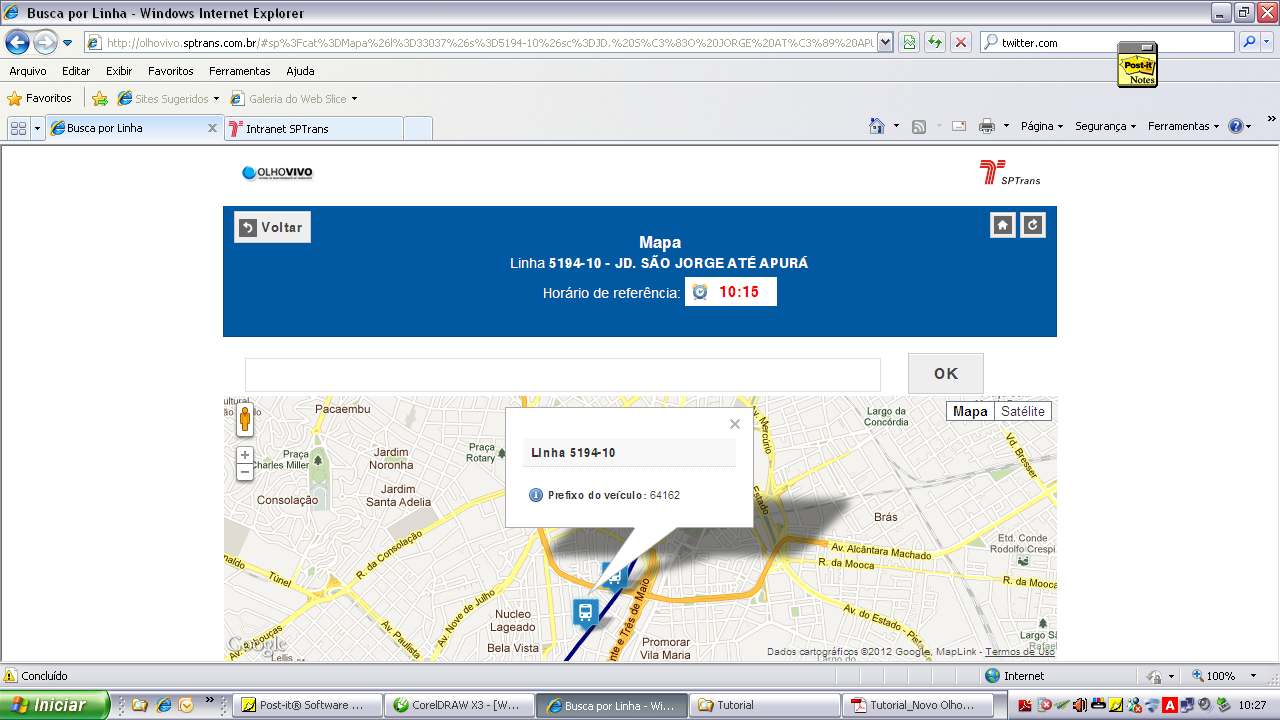The height and width of the screenshot is (720, 1280).
Task: Open Galeria do Web Slice dropdown
Action: tap(294, 99)
